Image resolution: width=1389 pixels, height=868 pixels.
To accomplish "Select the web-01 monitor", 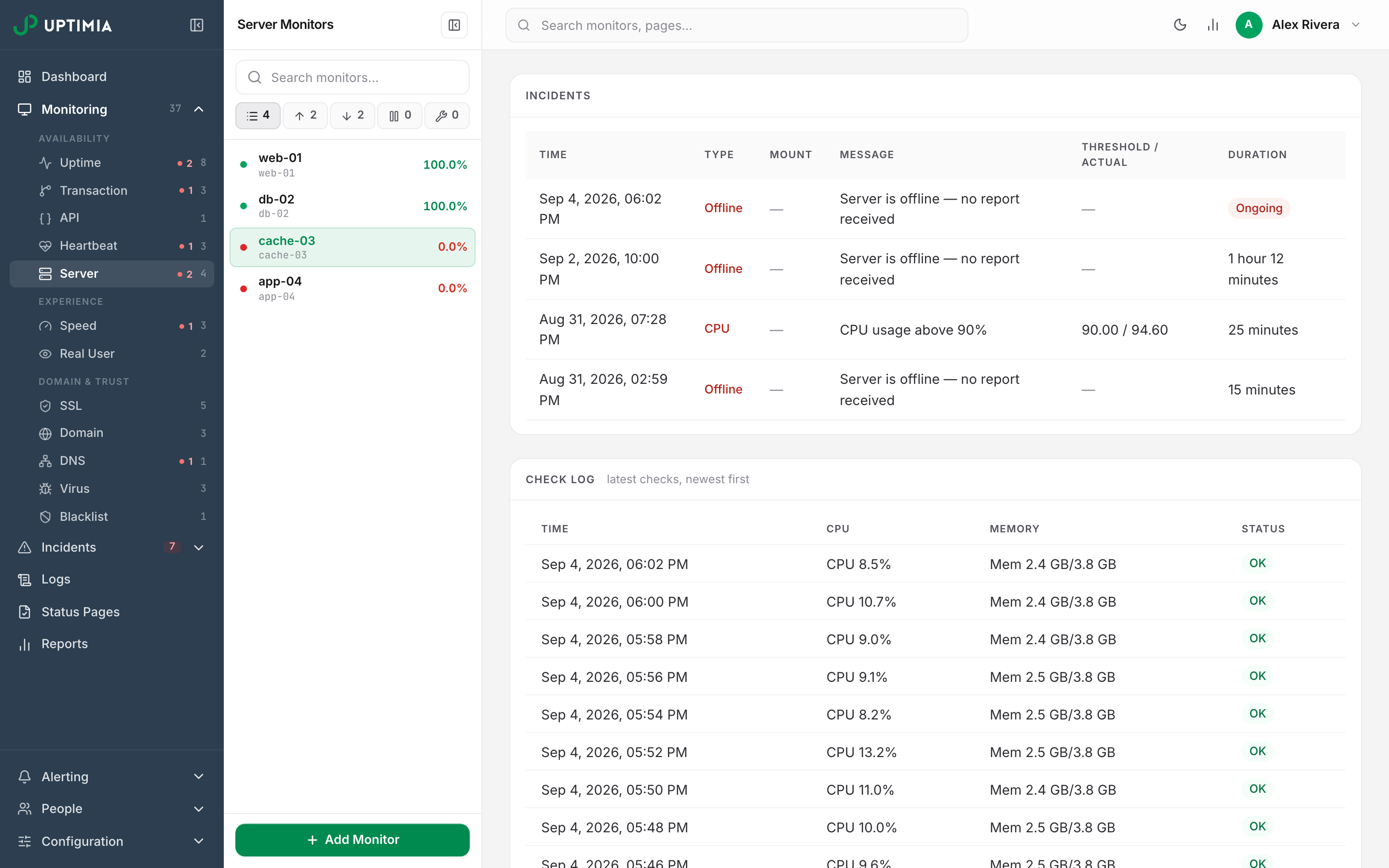I will tap(353, 165).
